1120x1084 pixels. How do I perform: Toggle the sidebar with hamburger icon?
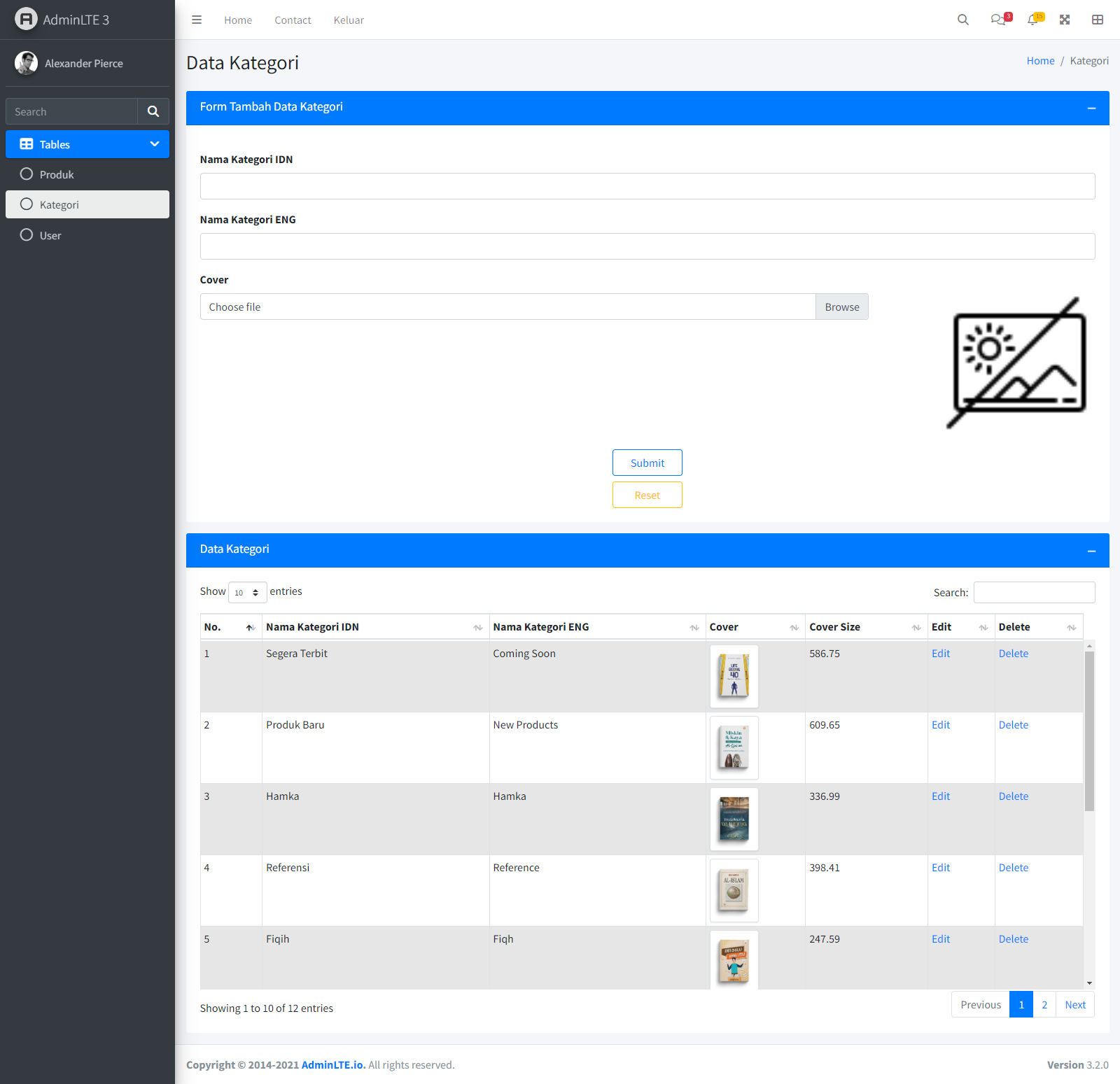tap(197, 20)
